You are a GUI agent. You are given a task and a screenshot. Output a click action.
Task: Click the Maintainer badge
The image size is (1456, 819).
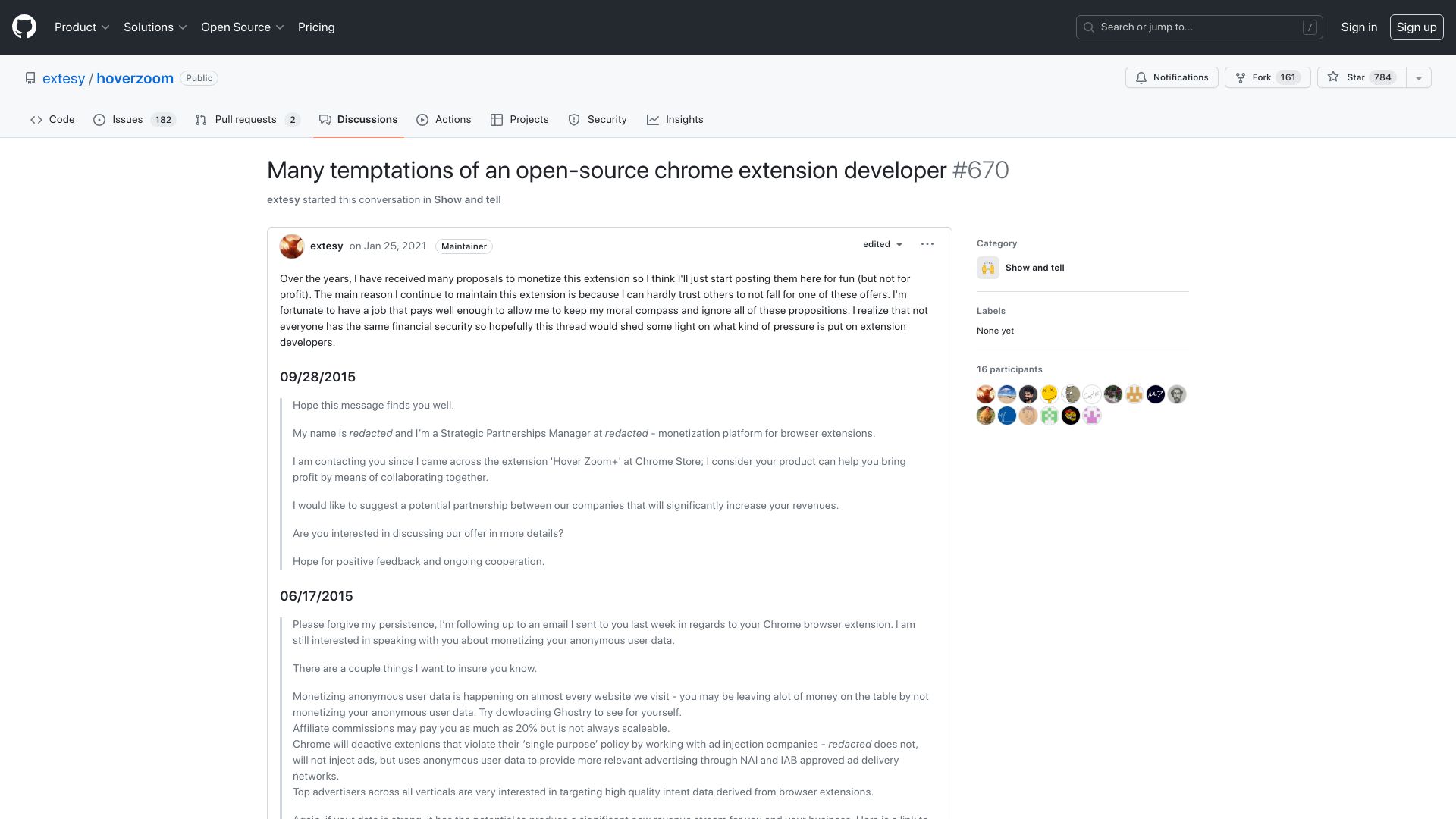tap(464, 246)
